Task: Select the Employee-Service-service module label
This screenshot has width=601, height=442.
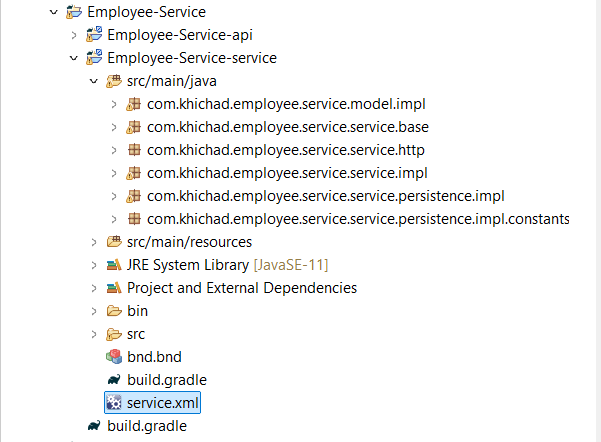Action: [x=192, y=58]
